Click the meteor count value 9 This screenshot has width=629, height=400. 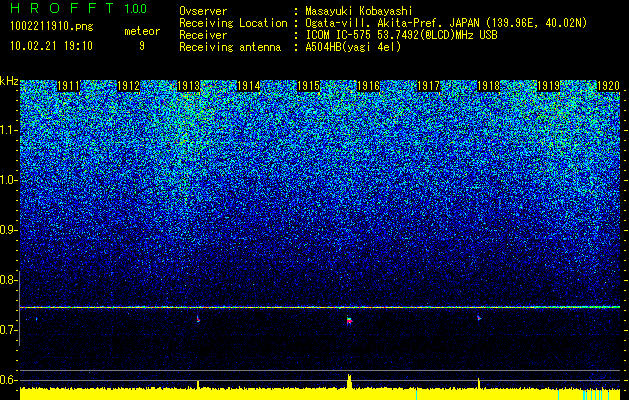point(142,46)
